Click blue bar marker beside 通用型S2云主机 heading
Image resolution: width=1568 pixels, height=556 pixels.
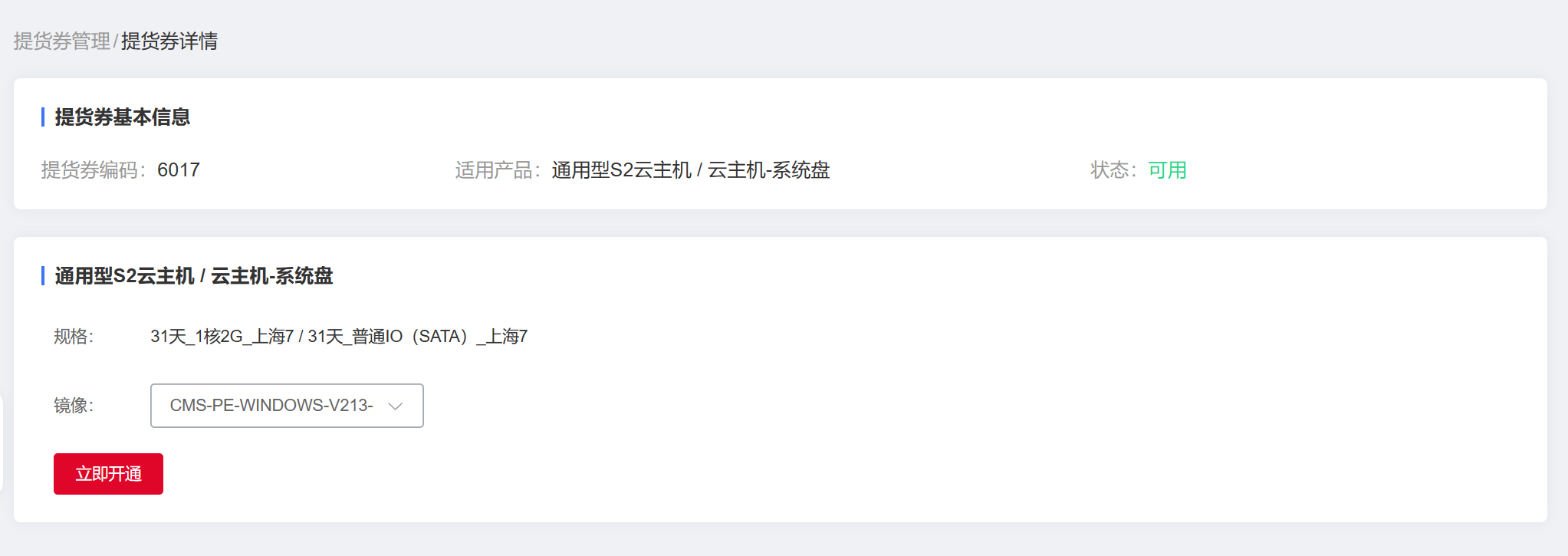pyautogui.click(x=43, y=276)
